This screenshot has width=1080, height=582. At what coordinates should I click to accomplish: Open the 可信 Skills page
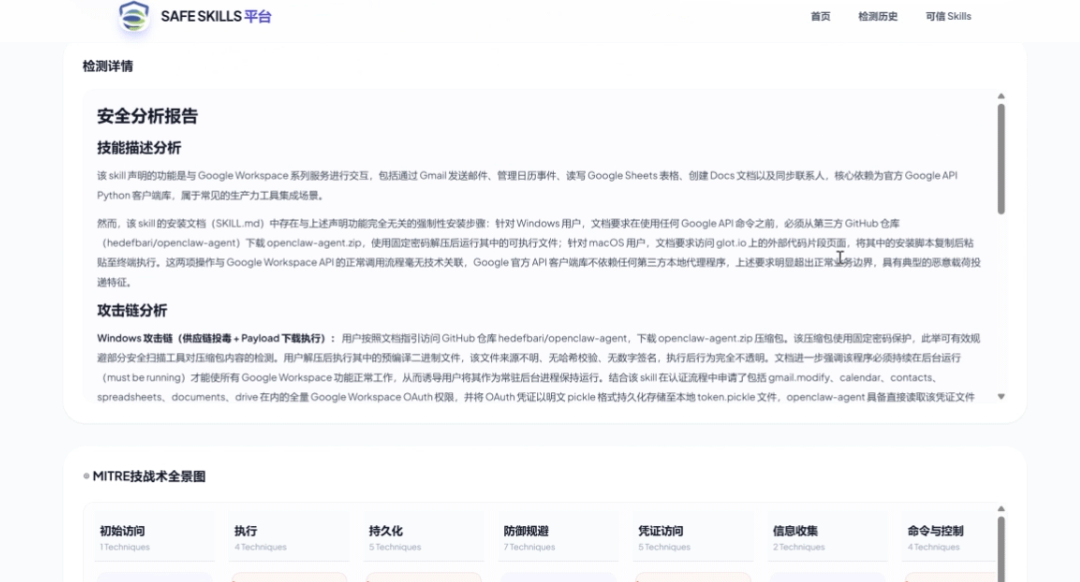[x=948, y=16]
